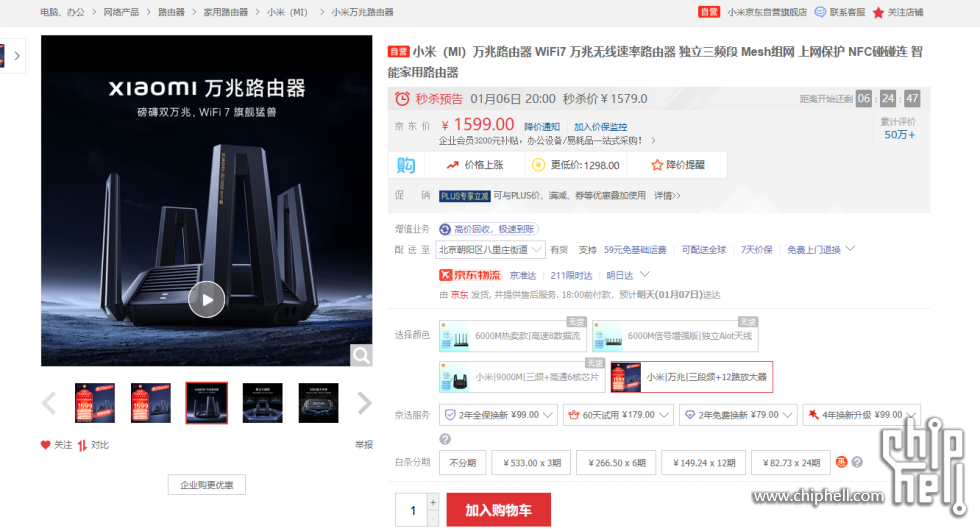Screen dimensions: 980x531
Task: Select ¥266.50 x 6期 installment
Action: coord(616,463)
